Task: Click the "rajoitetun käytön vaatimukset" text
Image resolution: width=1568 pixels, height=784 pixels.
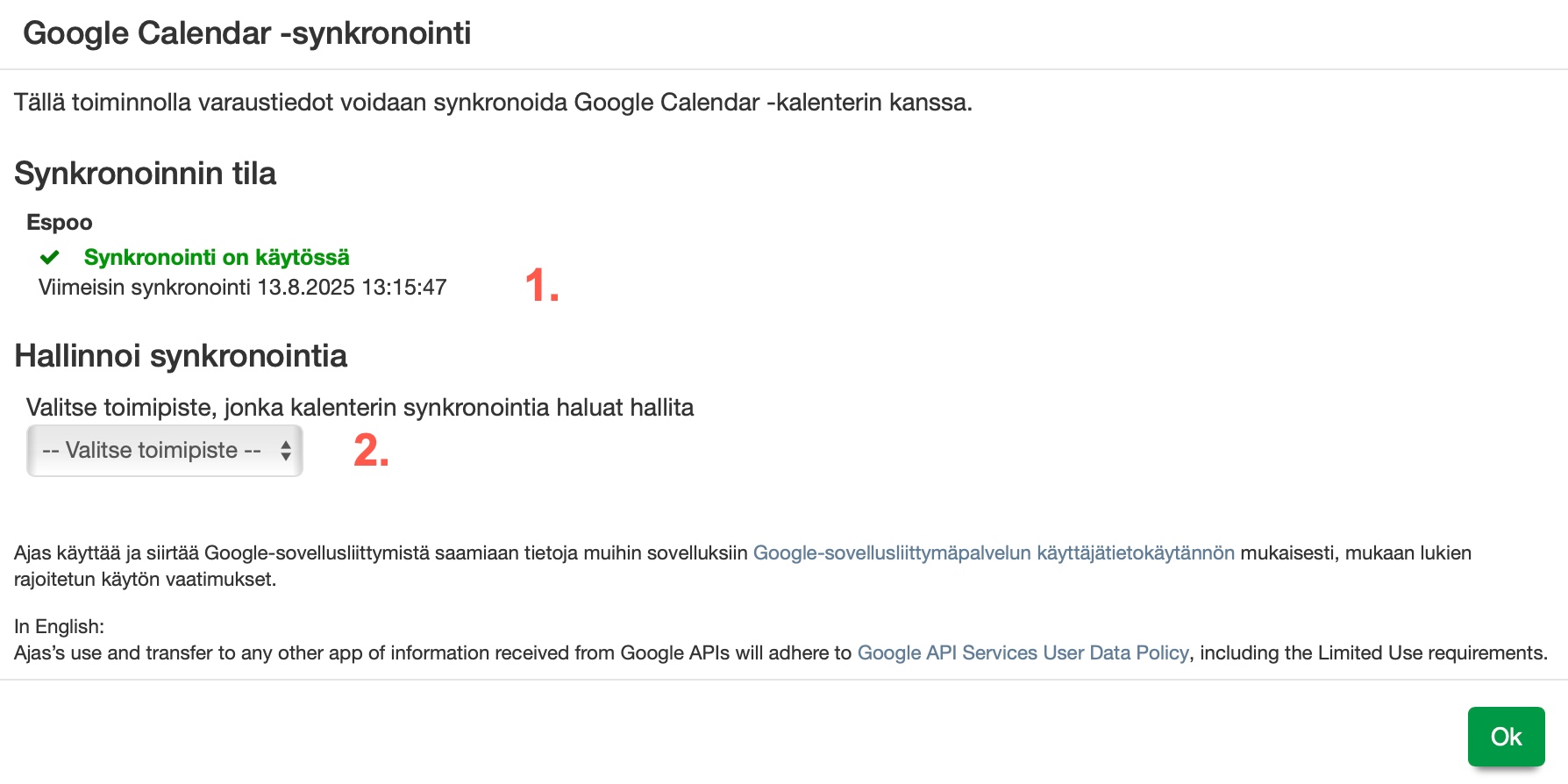Action: (146, 579)
